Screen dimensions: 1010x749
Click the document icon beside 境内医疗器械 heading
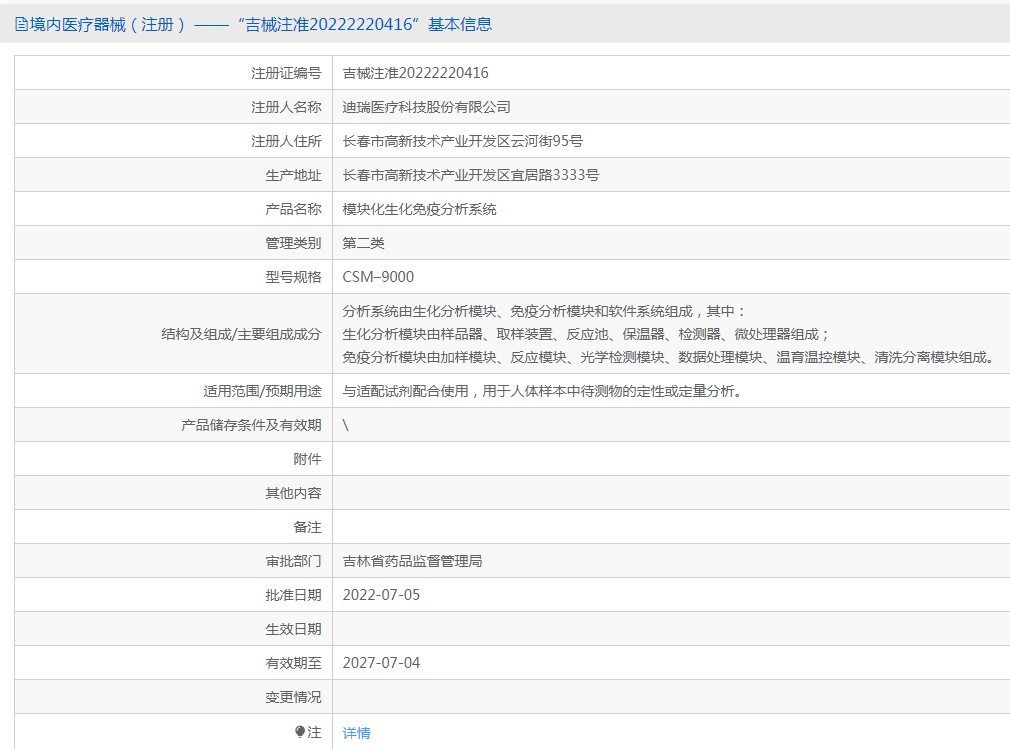click(x=21, y=24)
